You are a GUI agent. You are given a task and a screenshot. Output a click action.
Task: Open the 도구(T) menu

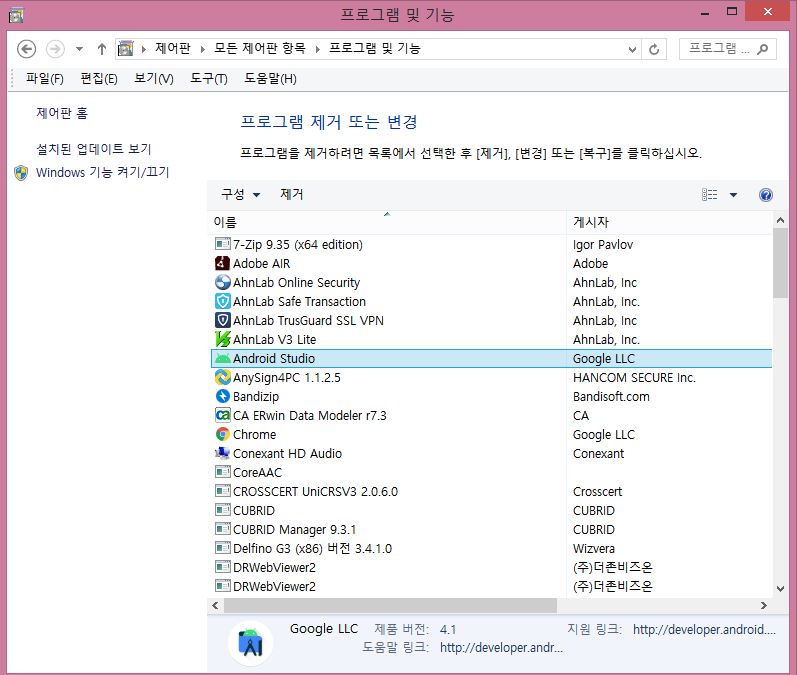(208, 79)
